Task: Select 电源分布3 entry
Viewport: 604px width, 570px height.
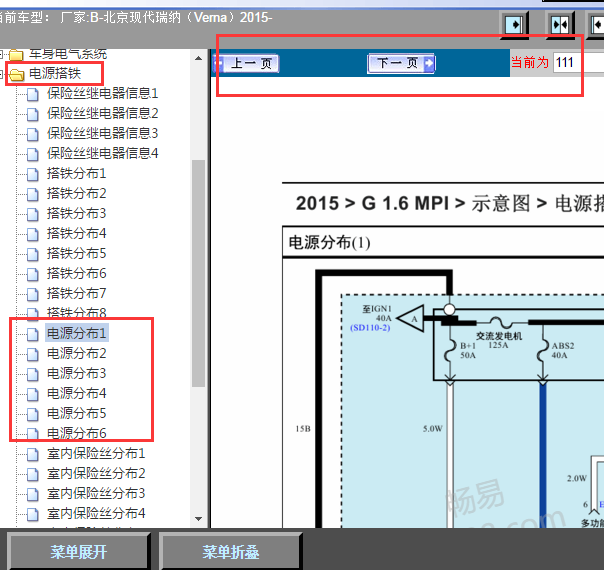Action: coord(76,374)
